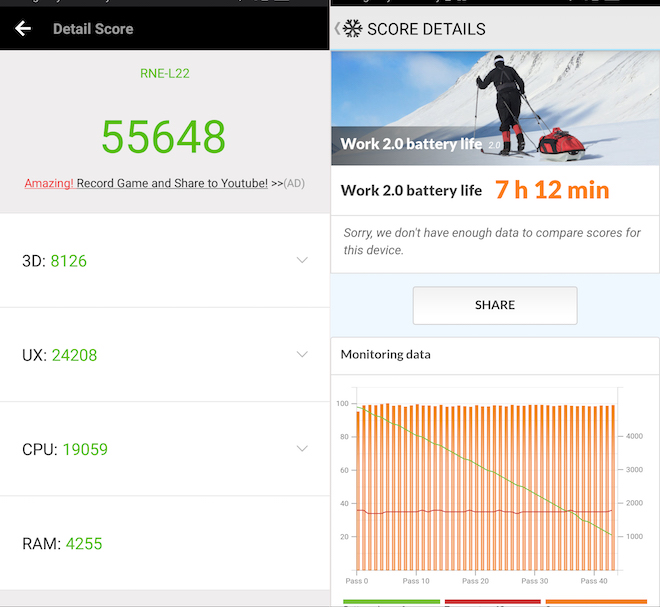Tap the skier banner image

(x=494, y=100)
